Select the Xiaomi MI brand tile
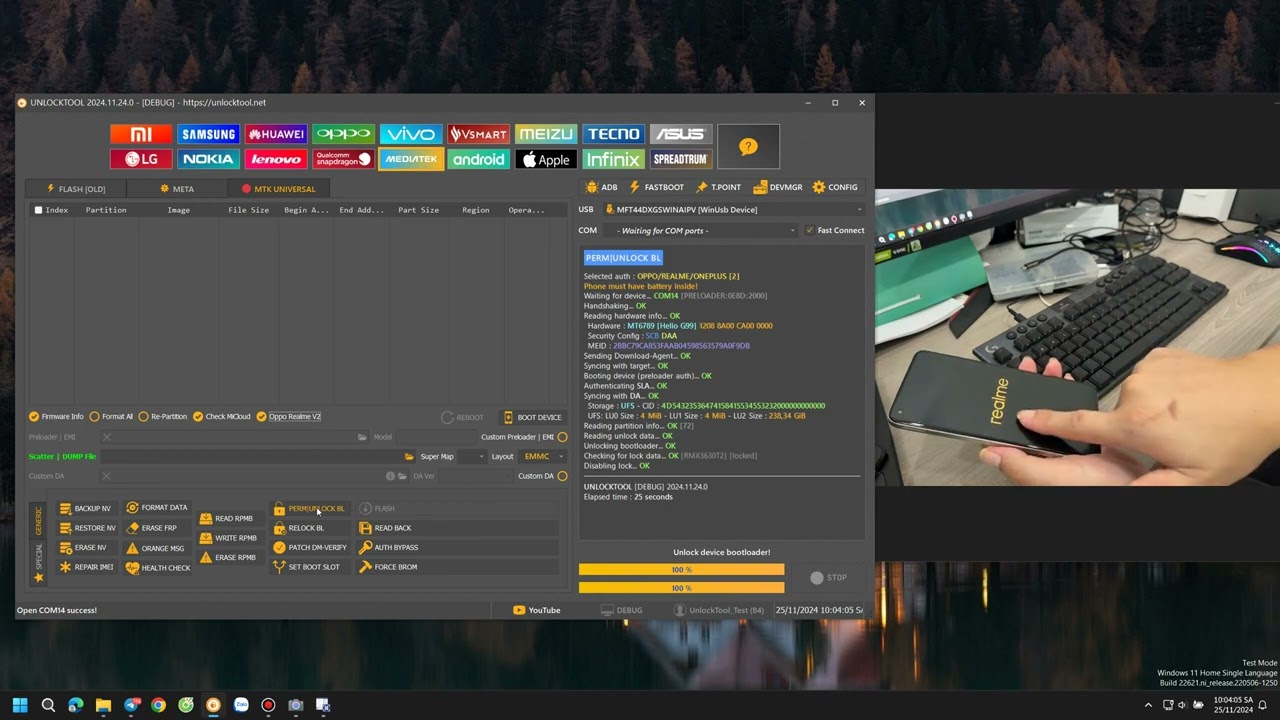The image size is (1280, 720). point(141,134)
